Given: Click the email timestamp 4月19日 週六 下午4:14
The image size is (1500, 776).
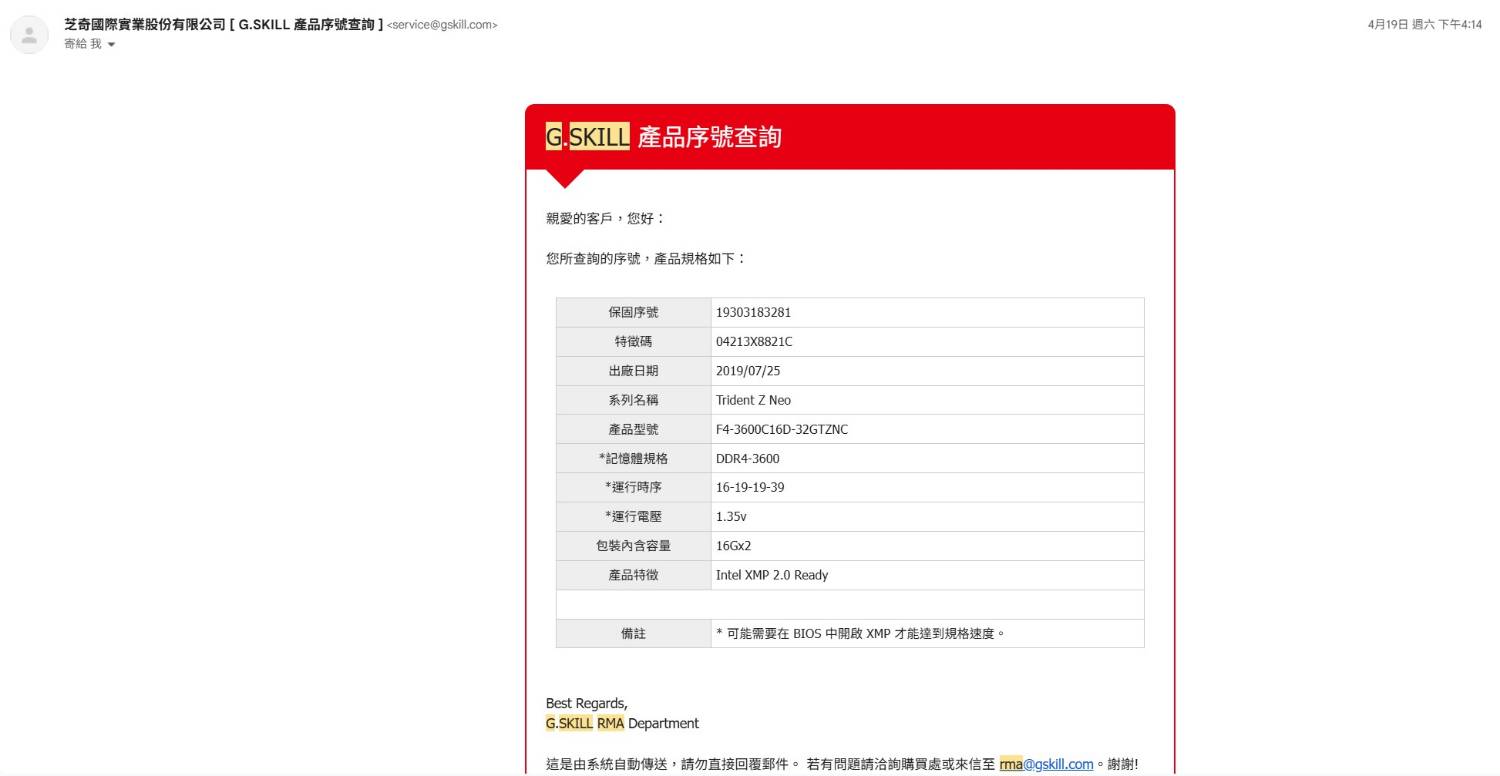Looking at the screenshot, I should tap(1425, 25).
